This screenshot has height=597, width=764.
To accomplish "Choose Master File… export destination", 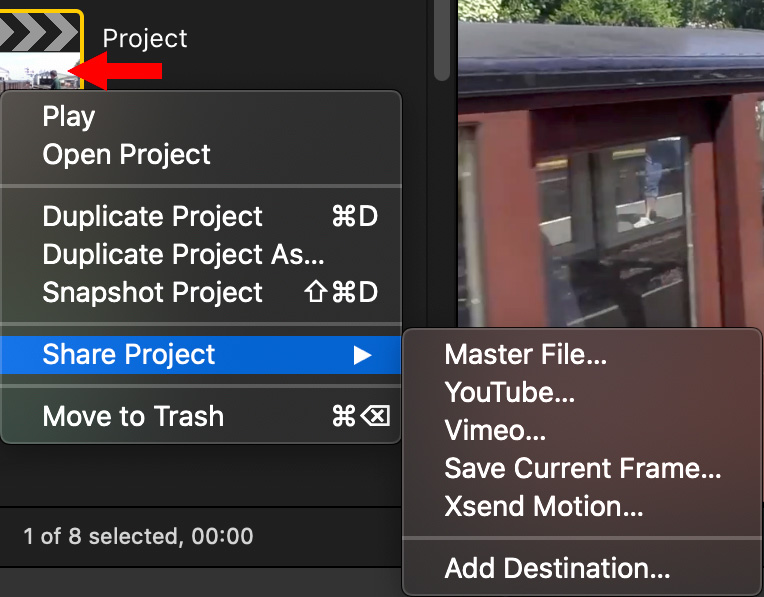I will point(582,354).
